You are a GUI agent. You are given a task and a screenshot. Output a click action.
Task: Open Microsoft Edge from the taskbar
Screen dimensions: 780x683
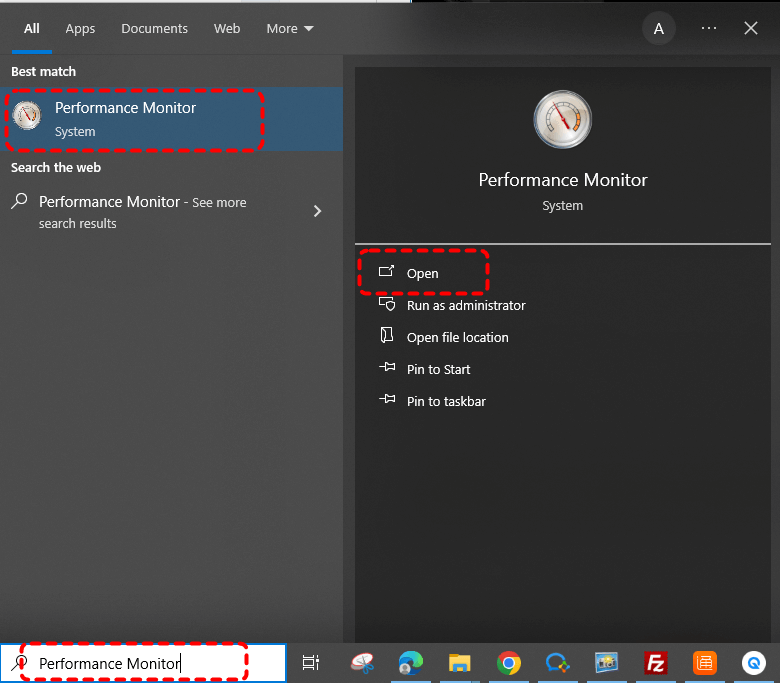click(410, 662)
